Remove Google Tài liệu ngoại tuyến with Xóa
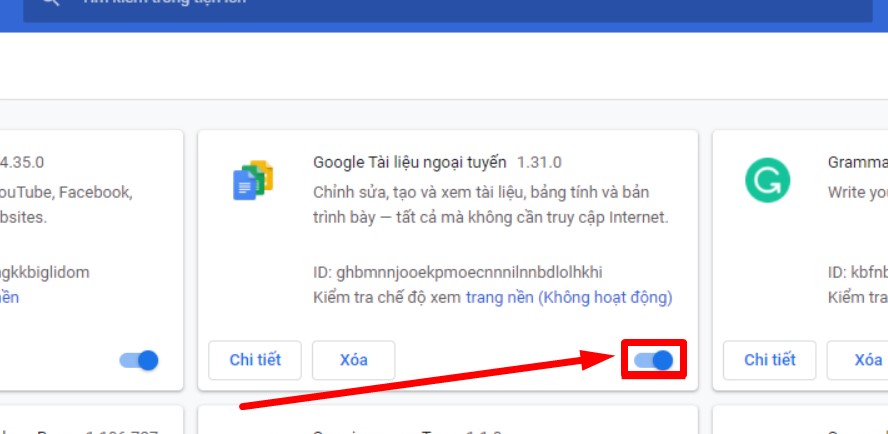Image resolution: width=888 pixels, height=434 pixels. point(353,360)
